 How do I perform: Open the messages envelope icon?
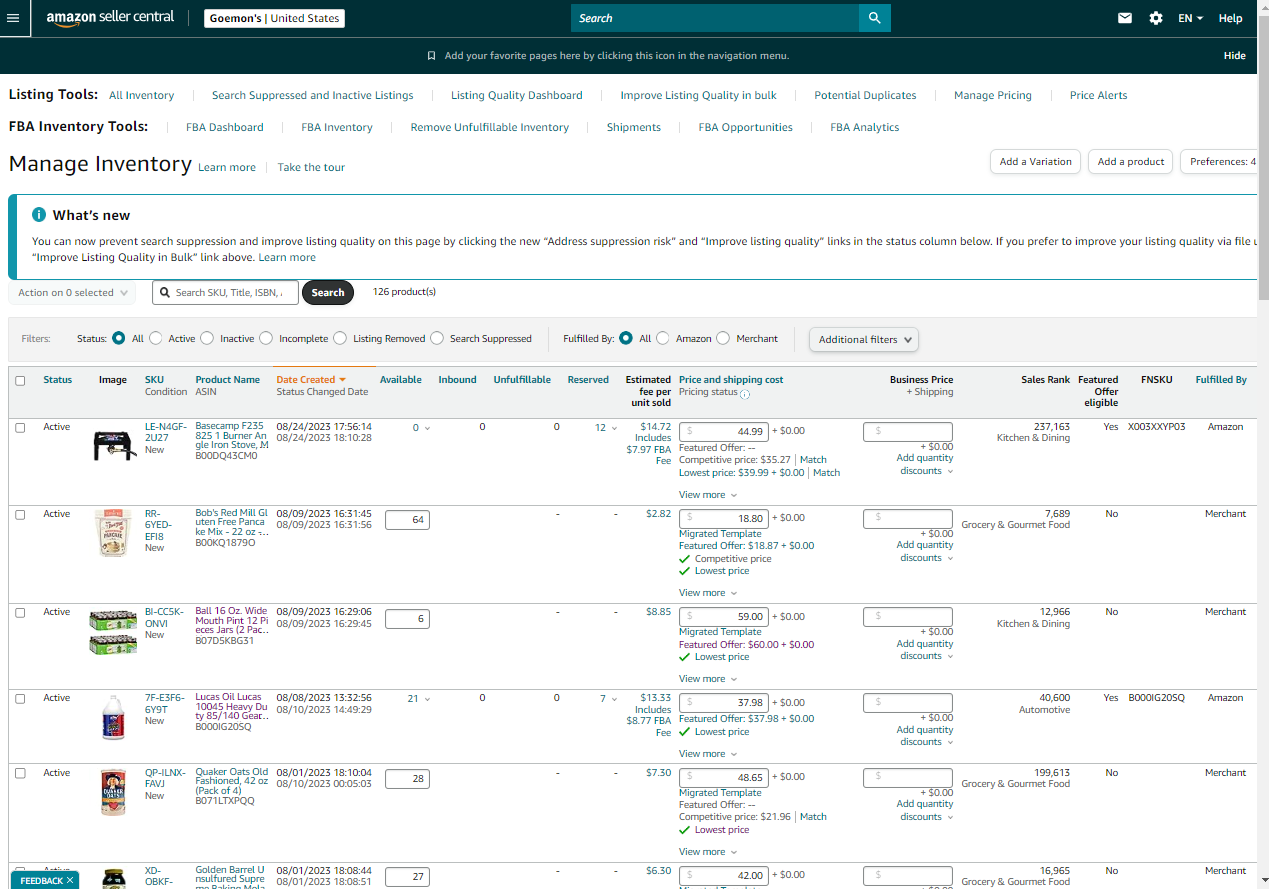coord(1125,18)
